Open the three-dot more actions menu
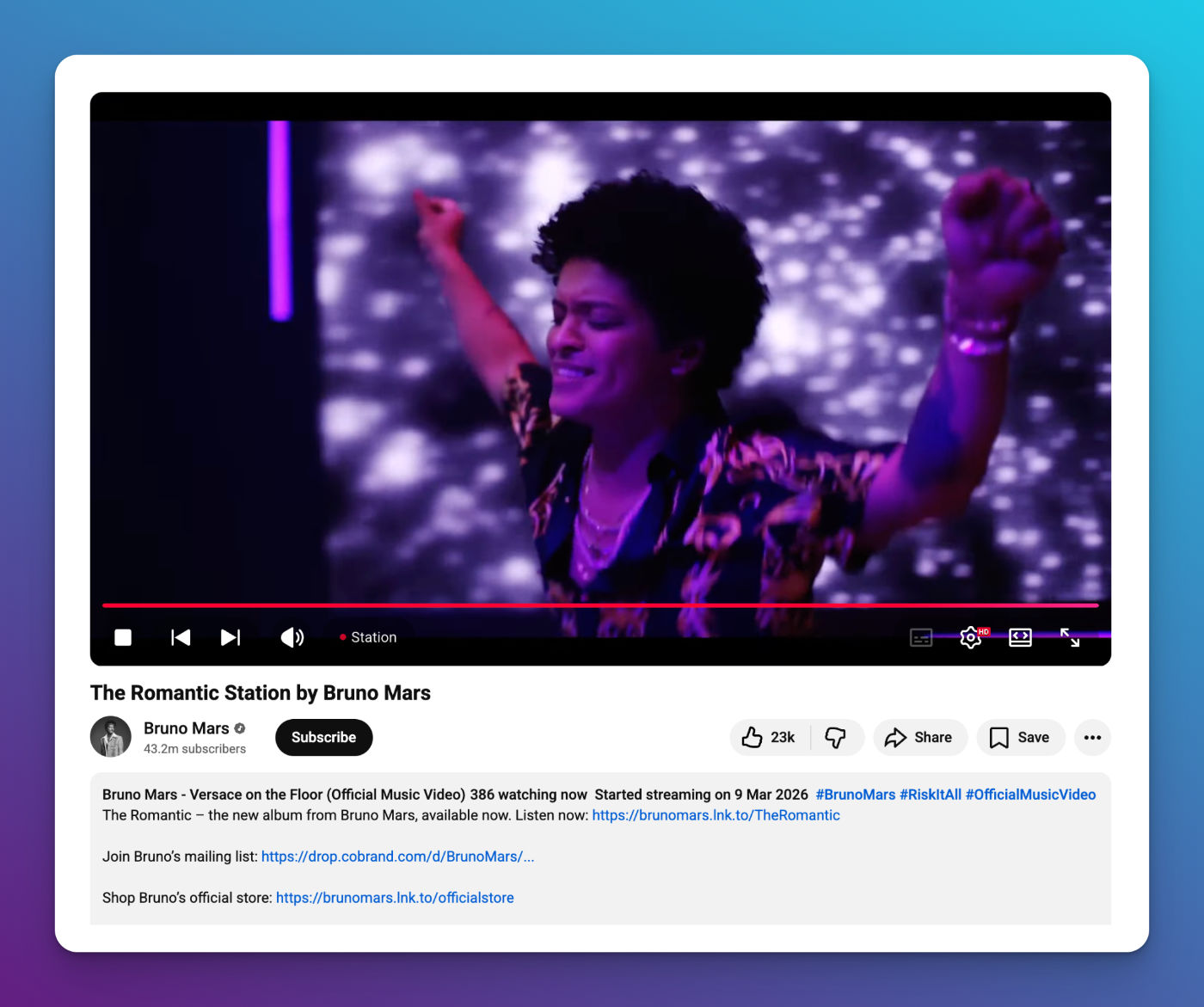Screen dimensions: 1204x1007 click(x=1092, y=738)
